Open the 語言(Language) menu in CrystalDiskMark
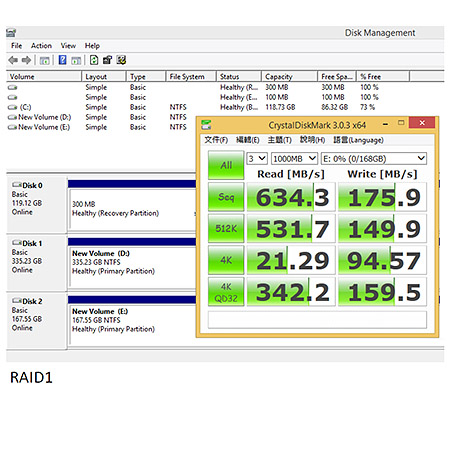Viewport: 450px width, 450px height. (358, 140)
